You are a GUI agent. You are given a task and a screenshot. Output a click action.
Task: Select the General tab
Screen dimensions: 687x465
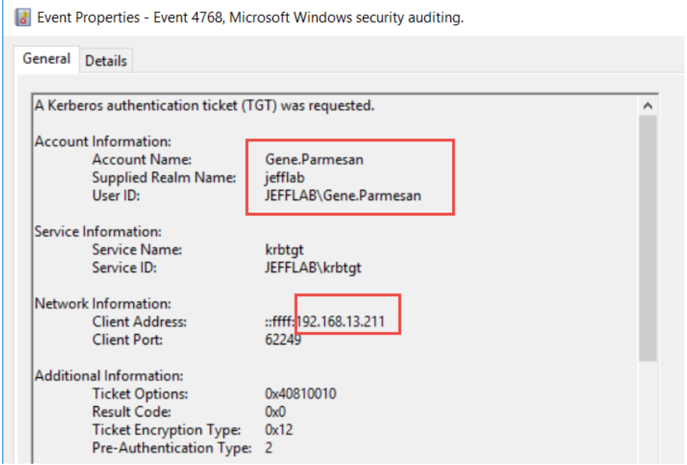pos(47,59)
